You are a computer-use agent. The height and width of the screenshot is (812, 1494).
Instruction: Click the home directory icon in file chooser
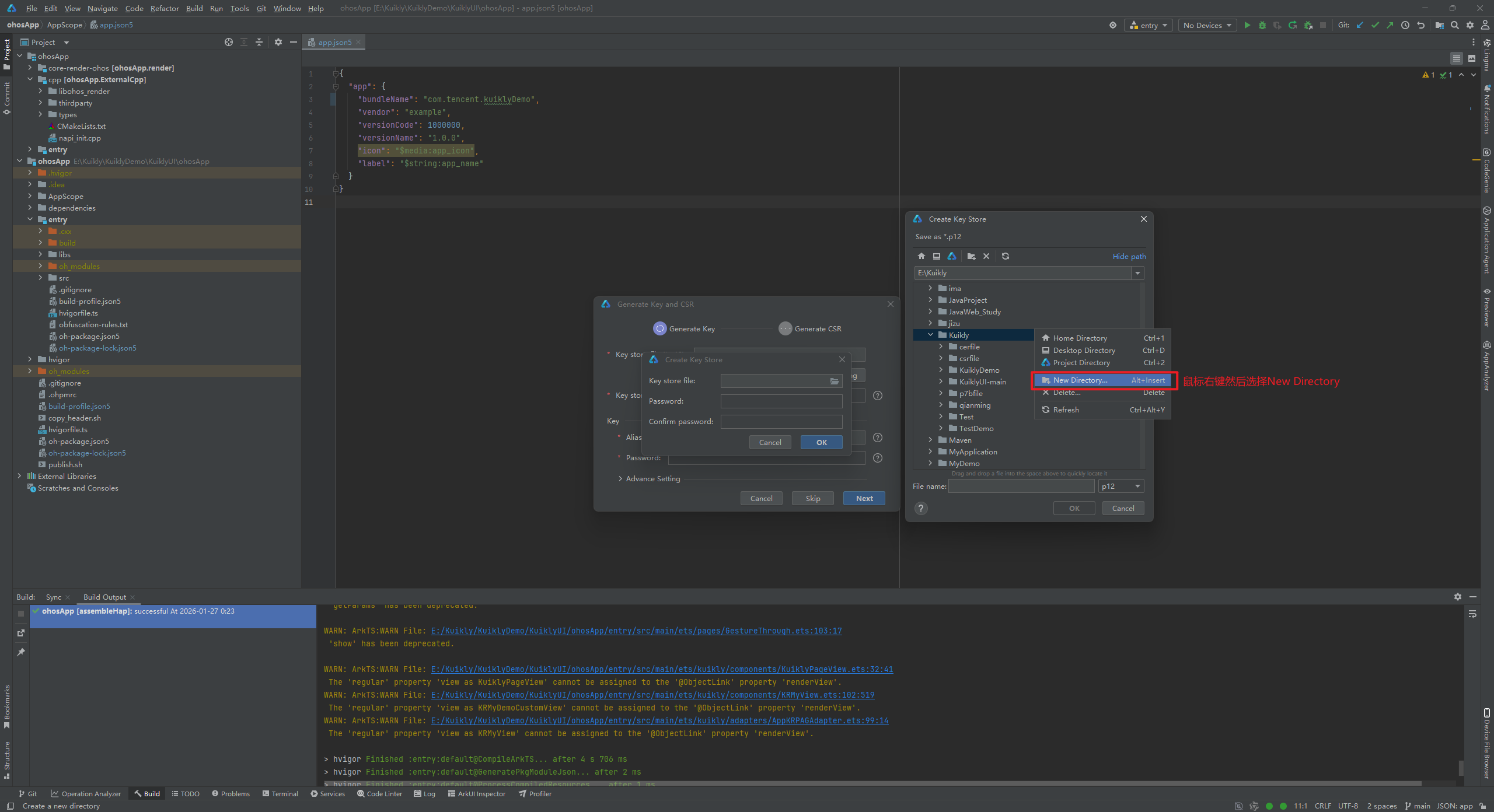[x=921, y=256]
